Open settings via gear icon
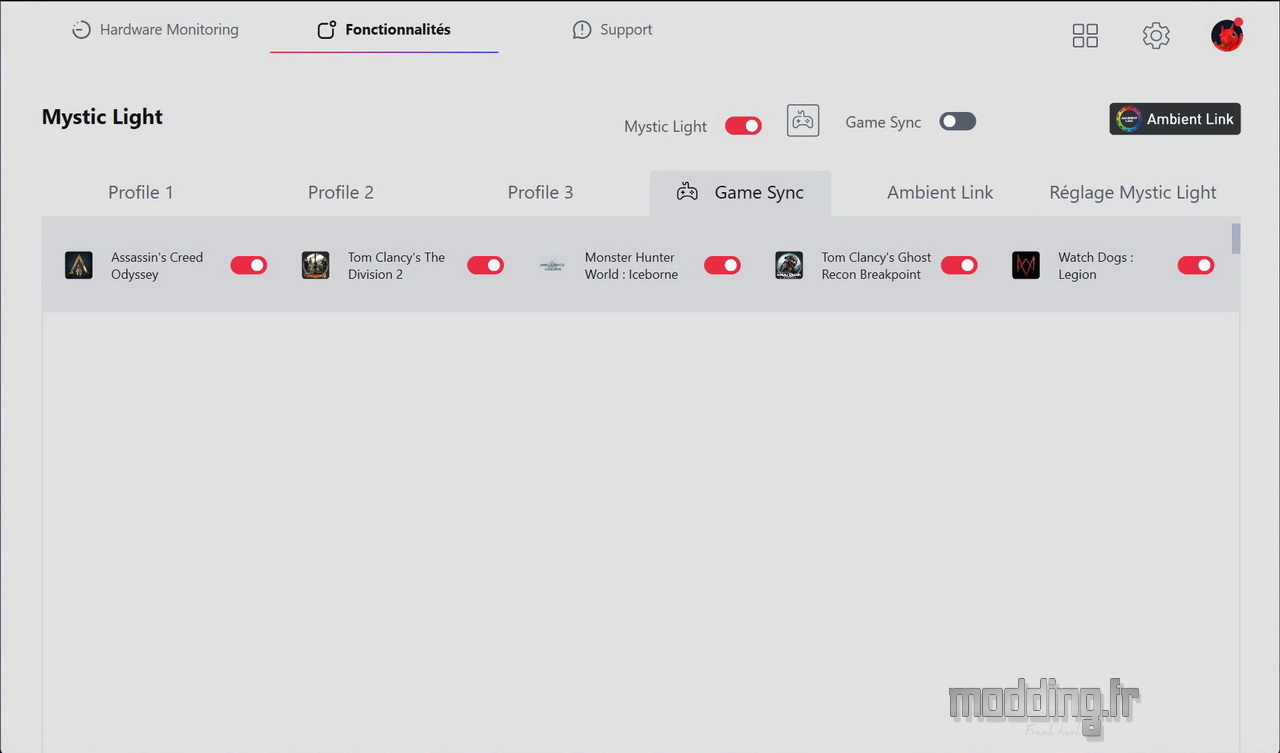This screenshot has width=1280, height=753. pos(1156,36)
